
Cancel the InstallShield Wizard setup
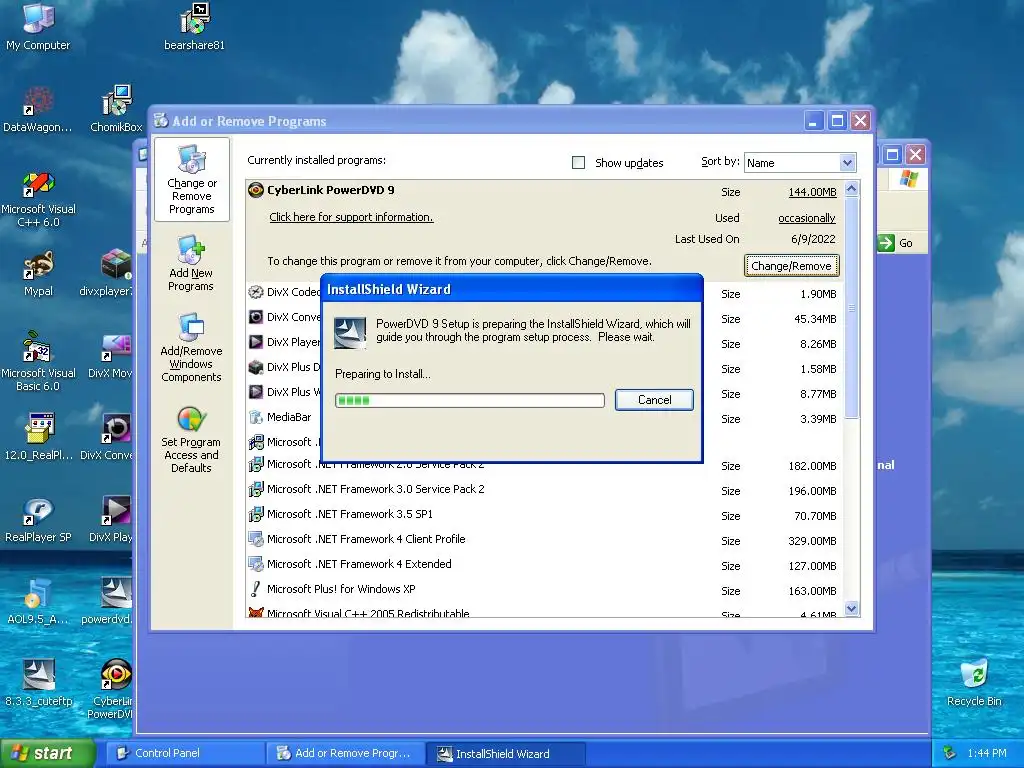click(x=654, y=400)
